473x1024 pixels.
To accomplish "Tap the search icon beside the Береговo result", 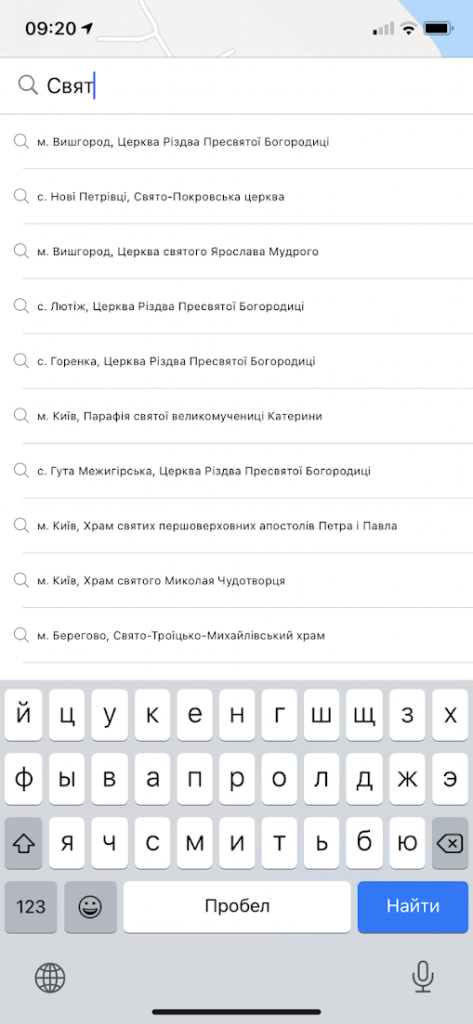I will (x=21, y=635).
